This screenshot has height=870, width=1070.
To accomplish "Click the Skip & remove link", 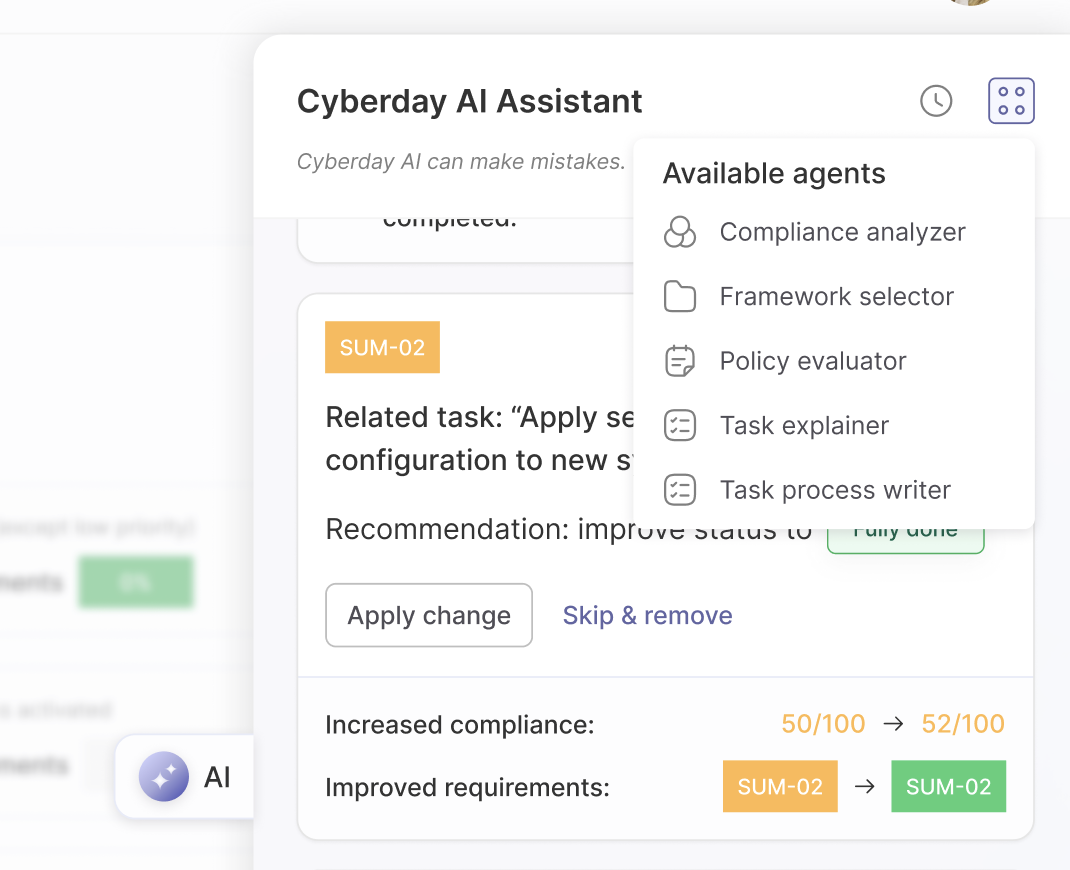I will tap(647, 615).
